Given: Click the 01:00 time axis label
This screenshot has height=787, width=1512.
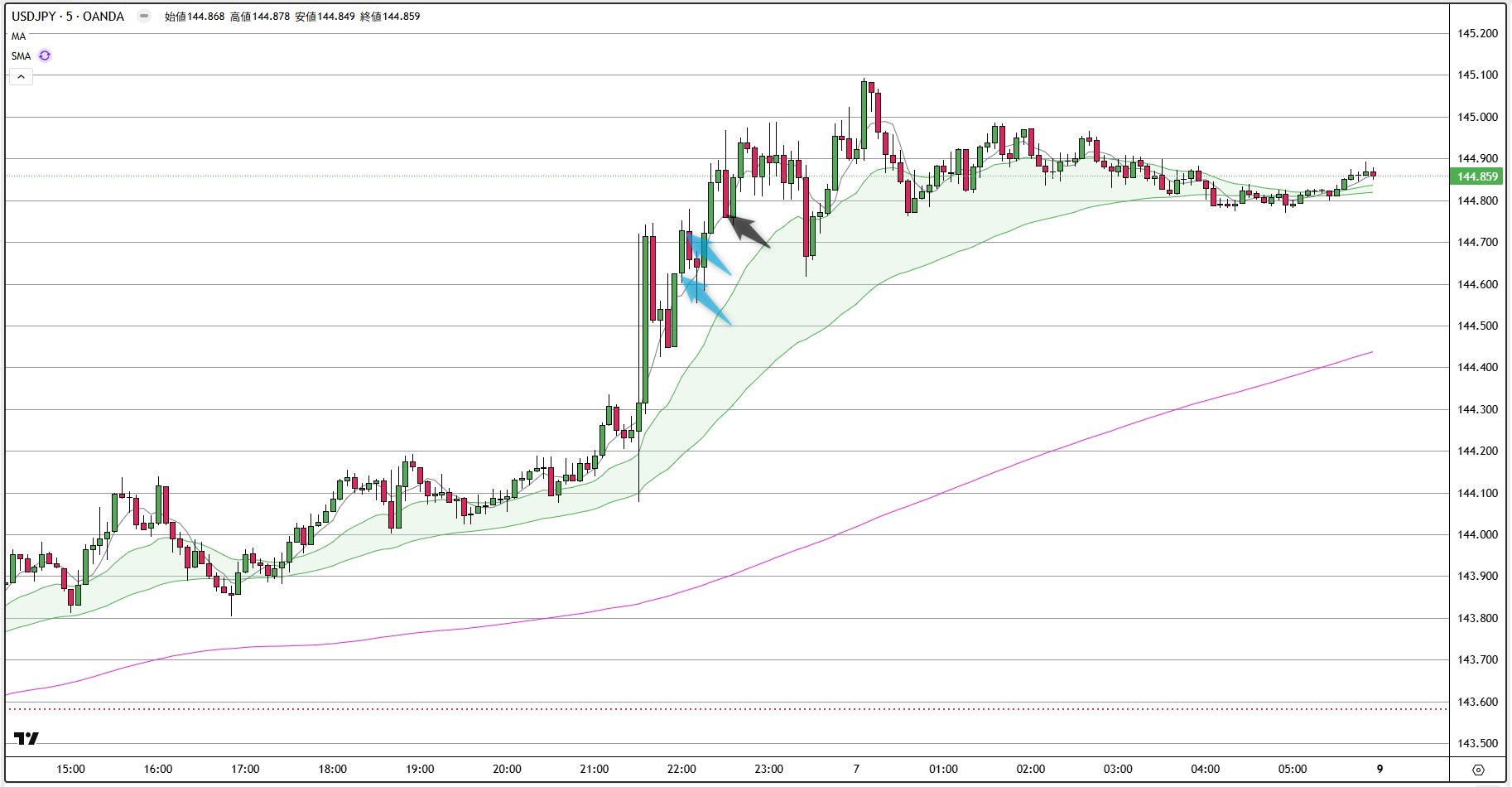Looking at the screenshot, I should [x=944, y=769].
